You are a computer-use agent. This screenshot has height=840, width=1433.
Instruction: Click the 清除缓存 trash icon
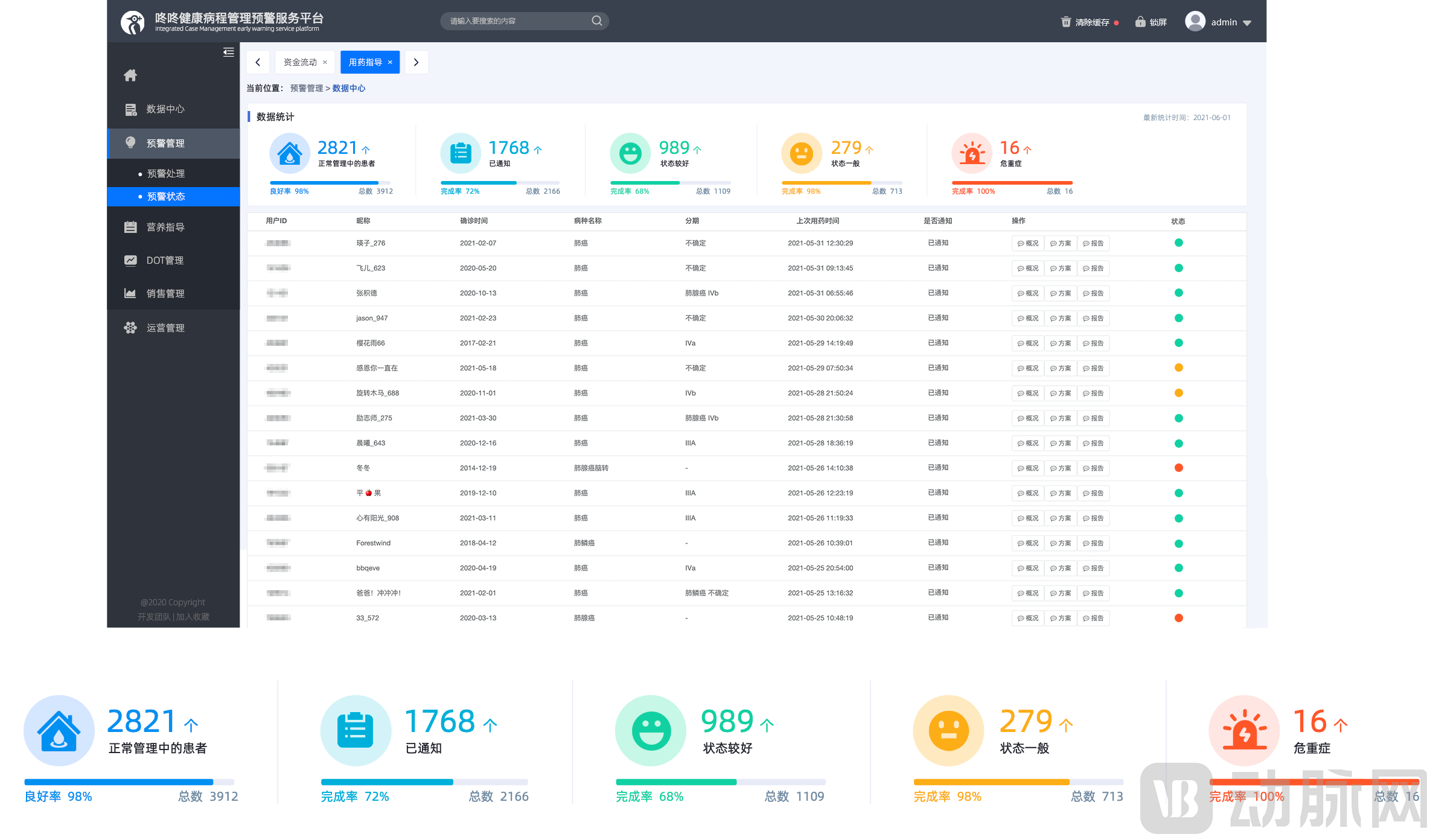[1065, 22]
